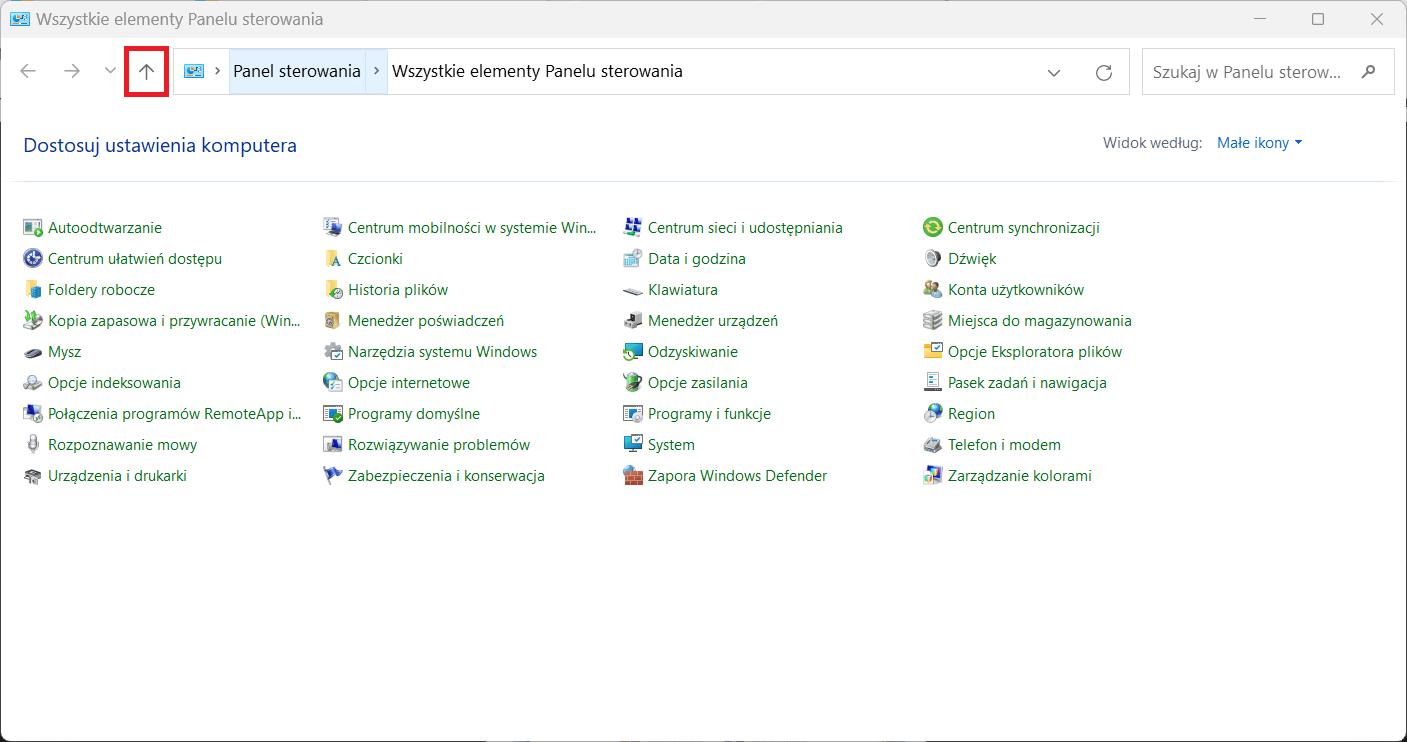Click the Region globe icon
This screenshot has width=1407, height=742.
point(933,414)
